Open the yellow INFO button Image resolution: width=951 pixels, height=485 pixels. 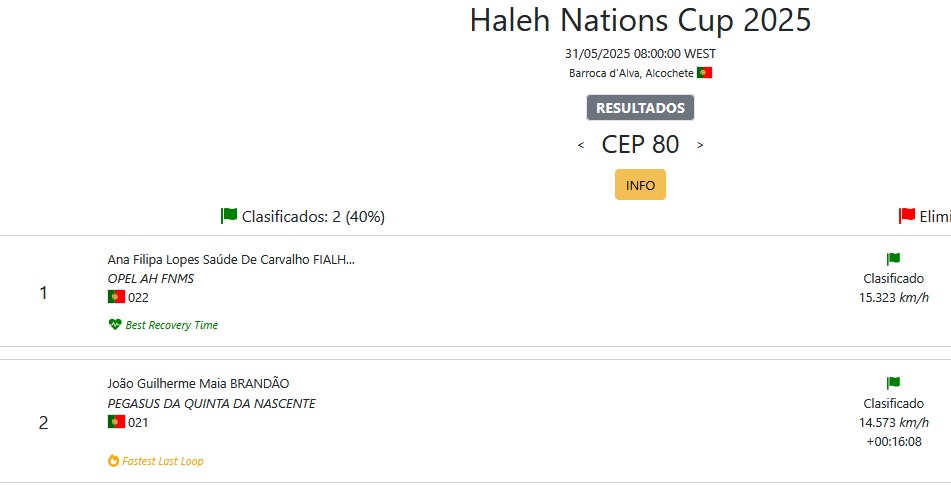(640, 185)
